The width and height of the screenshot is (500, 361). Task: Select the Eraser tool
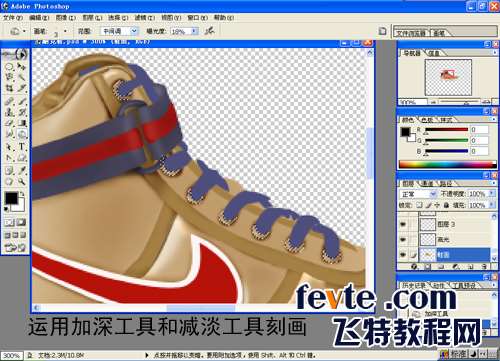9,123
